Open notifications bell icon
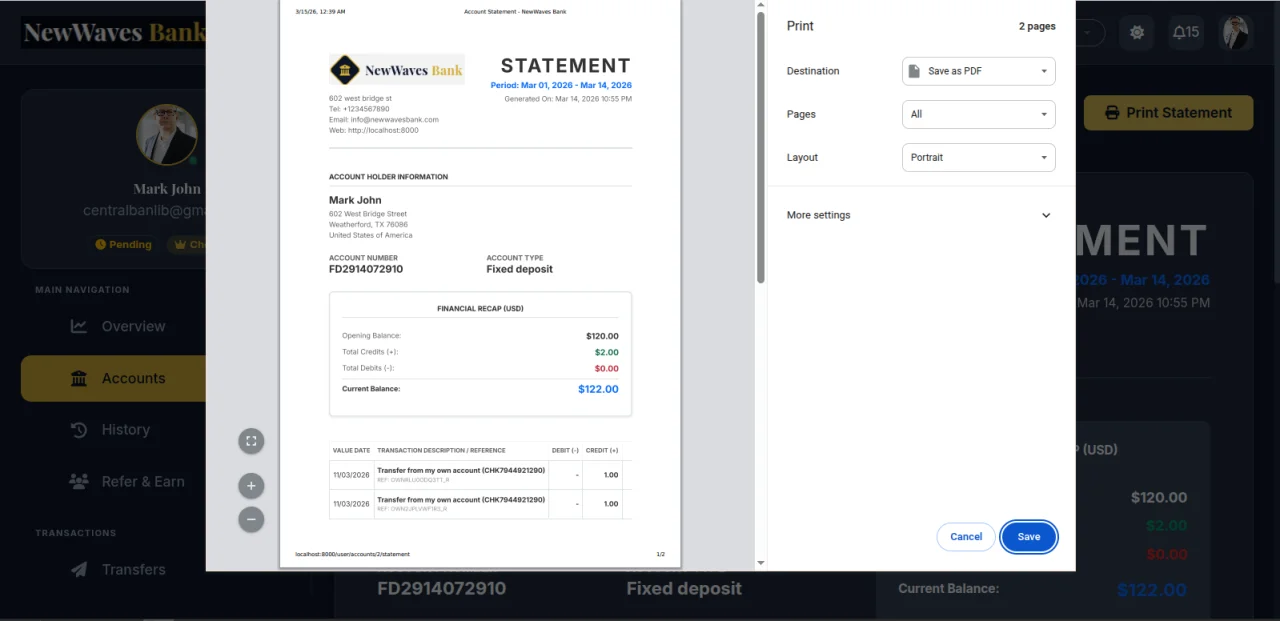The width and height of the screenshot is (1280, 621). tap(1186, 32)
